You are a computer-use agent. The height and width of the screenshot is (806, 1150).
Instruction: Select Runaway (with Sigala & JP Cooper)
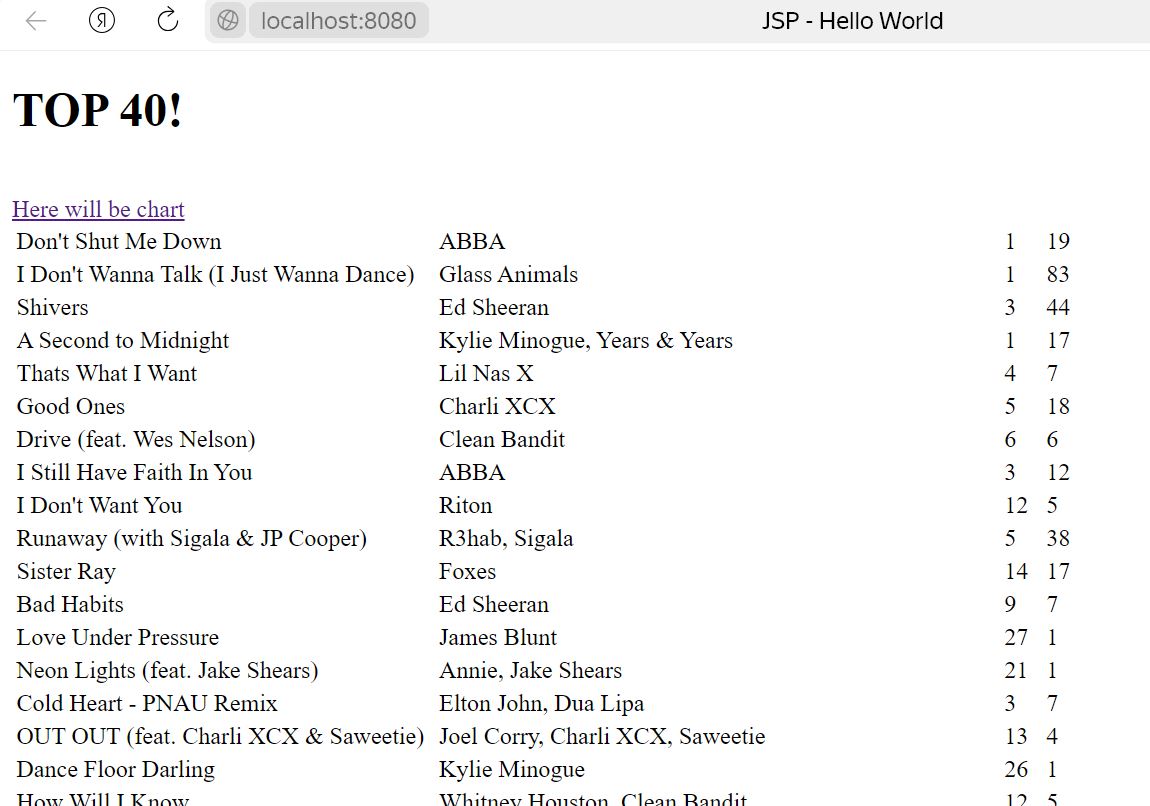tap(191, 538)
